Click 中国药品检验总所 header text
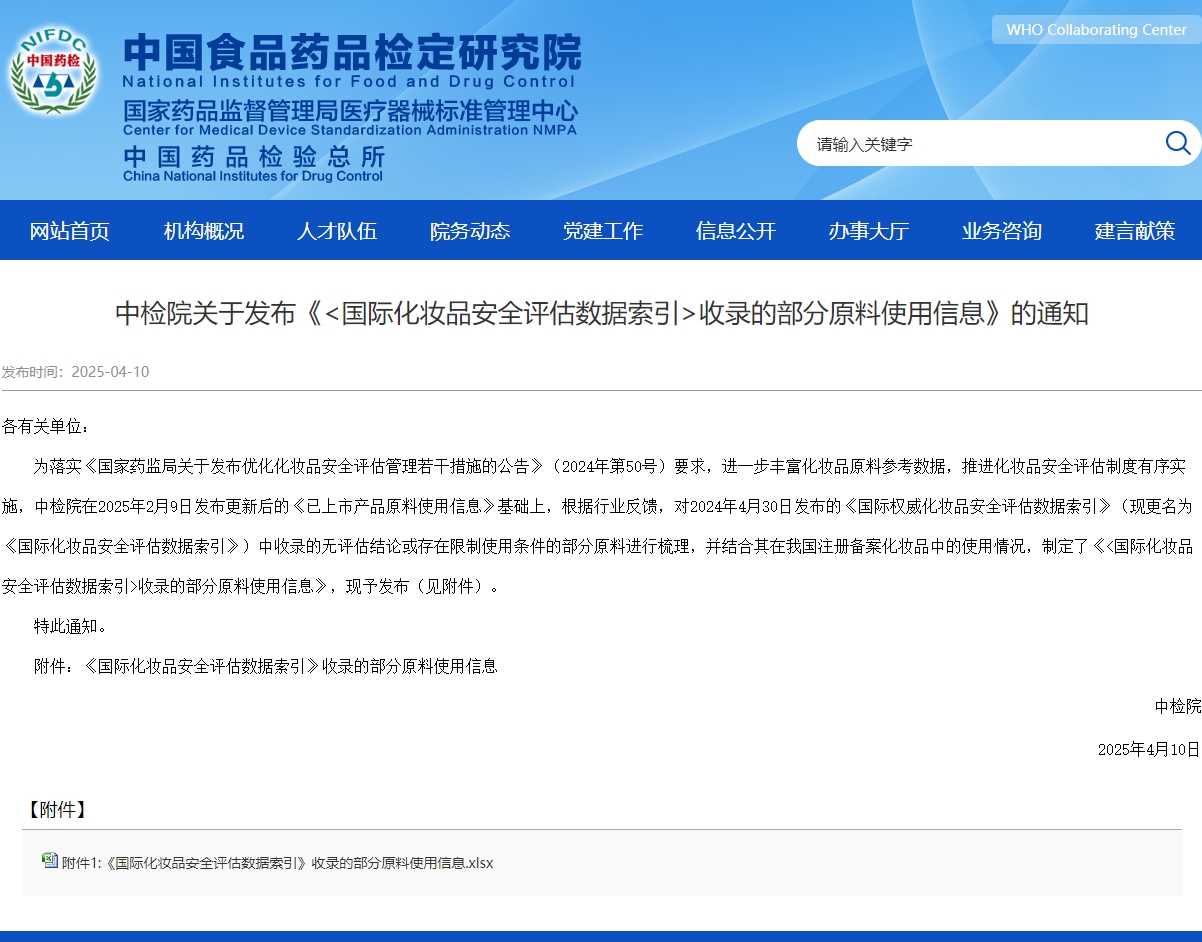The image size is (1202, 942). coord(254,157)
